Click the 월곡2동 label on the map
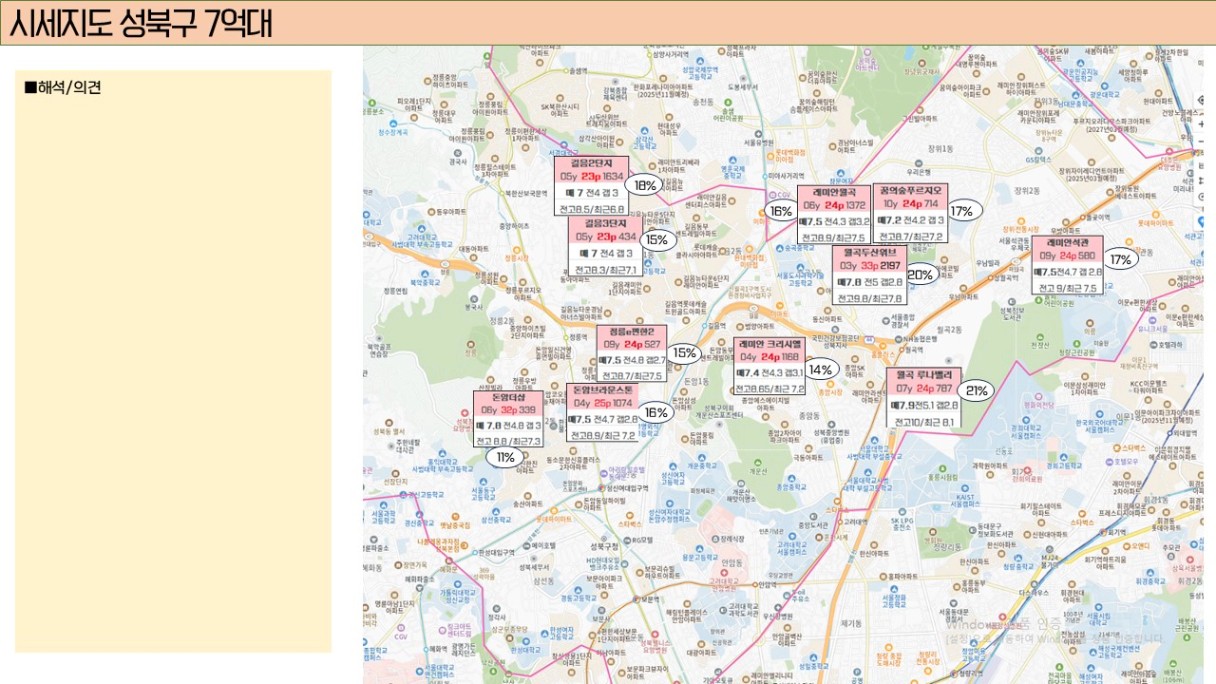 tap(950, 328)
